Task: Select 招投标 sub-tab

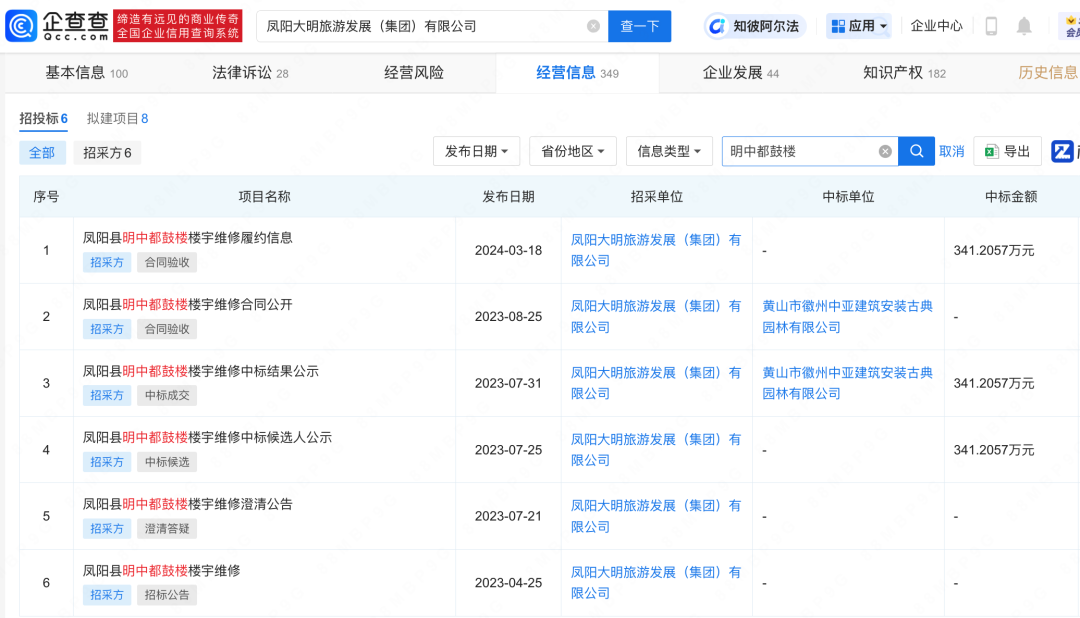Action: [x=43, y=119]
